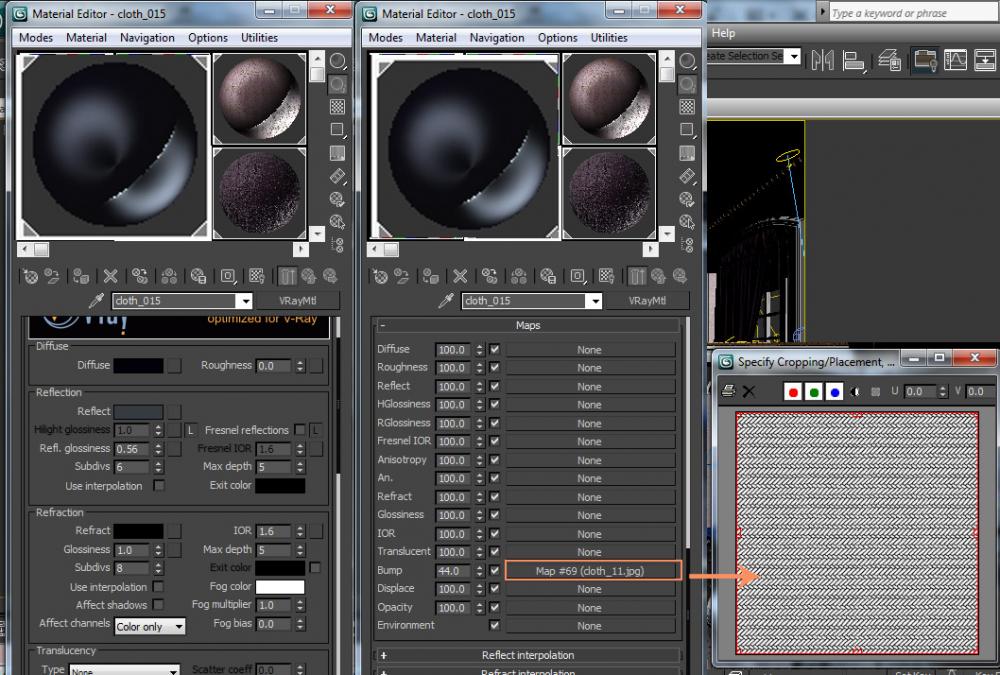Expand Reflect interpolation rollout
The width and height of the screenshot is (1000, 675).
(x=528, y=656)
